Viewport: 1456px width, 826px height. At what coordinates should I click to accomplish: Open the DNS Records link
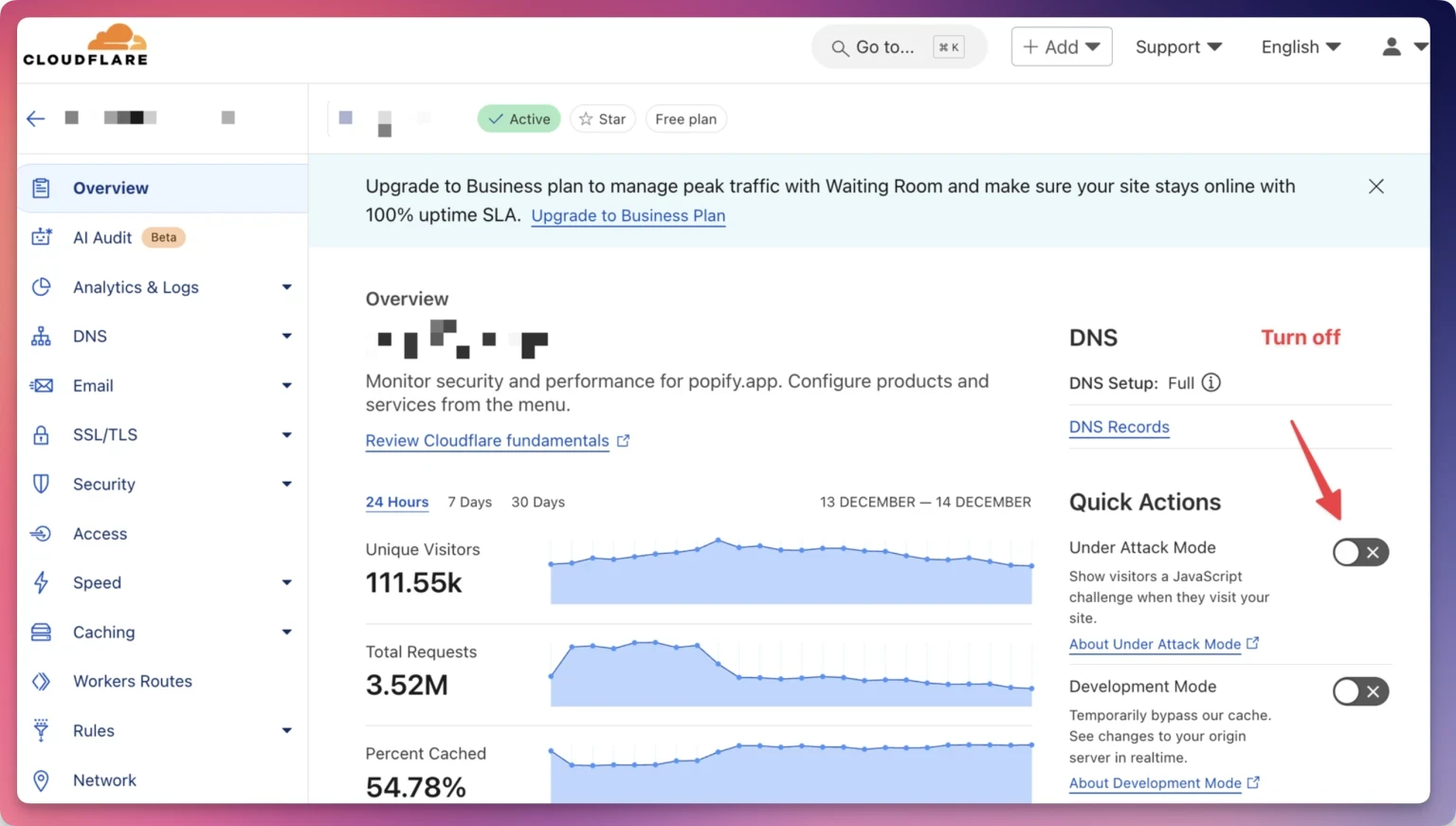click(1119, 427)
